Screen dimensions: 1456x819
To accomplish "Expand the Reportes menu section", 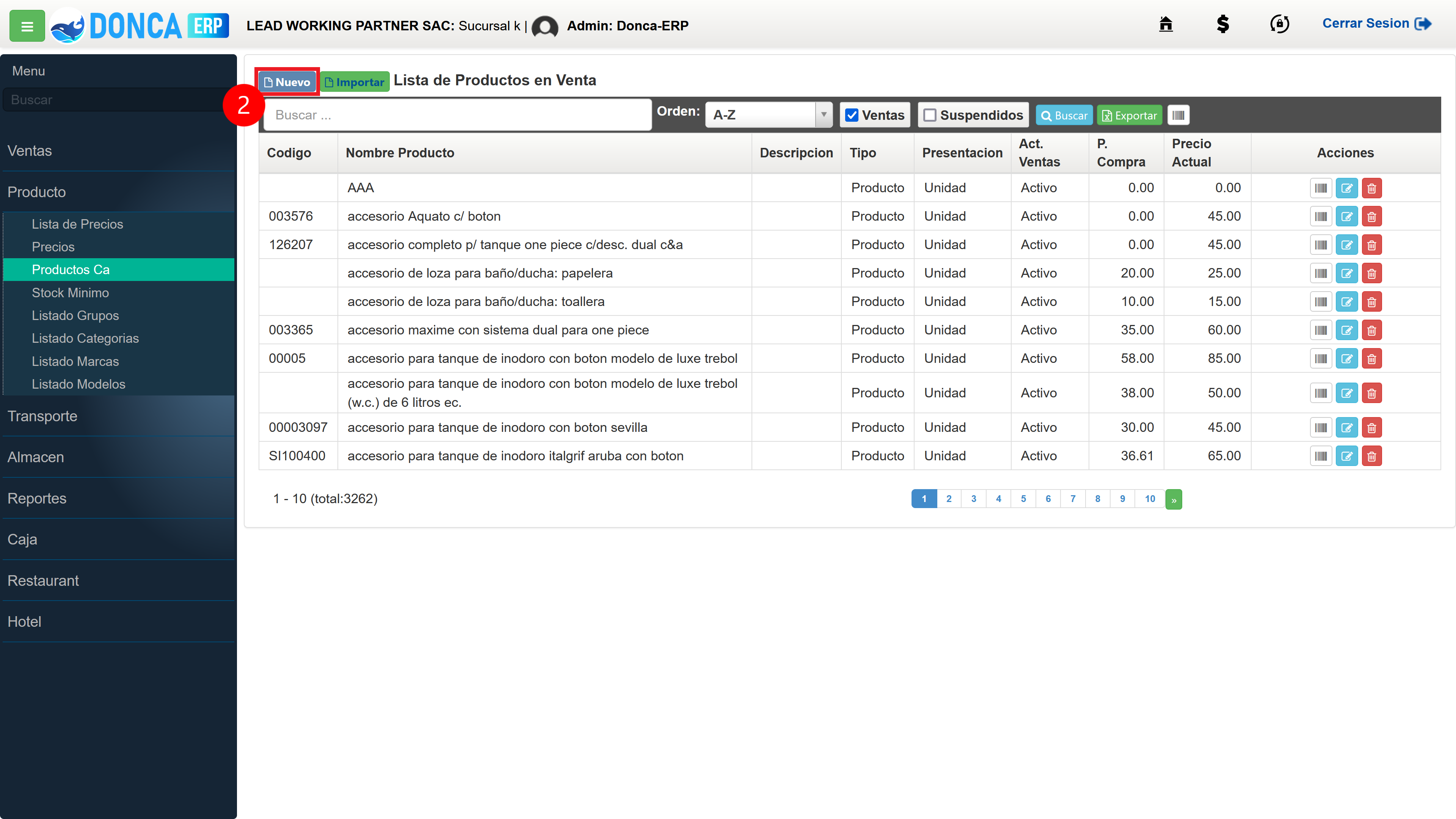I will [119, 499].
